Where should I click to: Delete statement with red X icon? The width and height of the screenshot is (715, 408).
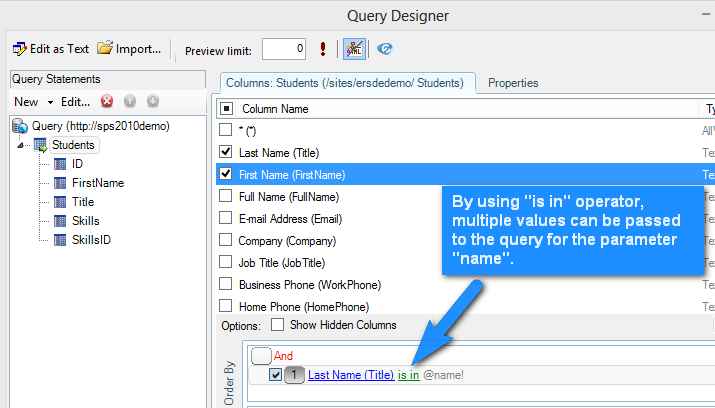pos(108,101)
